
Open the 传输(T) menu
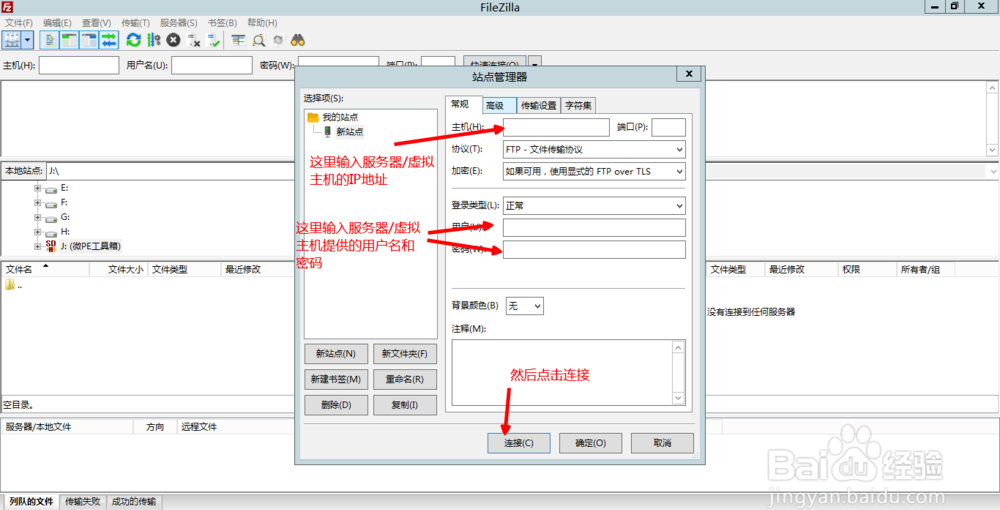[135, 23]
